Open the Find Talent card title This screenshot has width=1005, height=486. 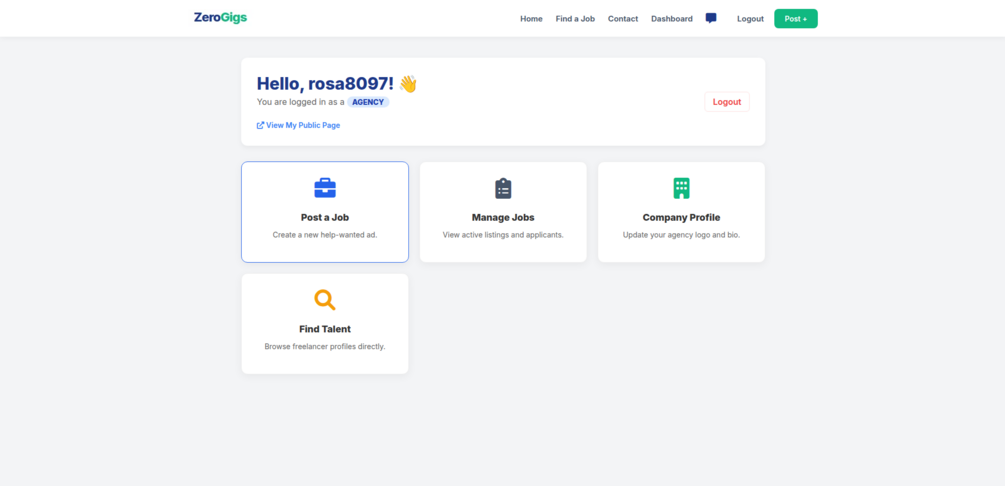click(325, 329)
